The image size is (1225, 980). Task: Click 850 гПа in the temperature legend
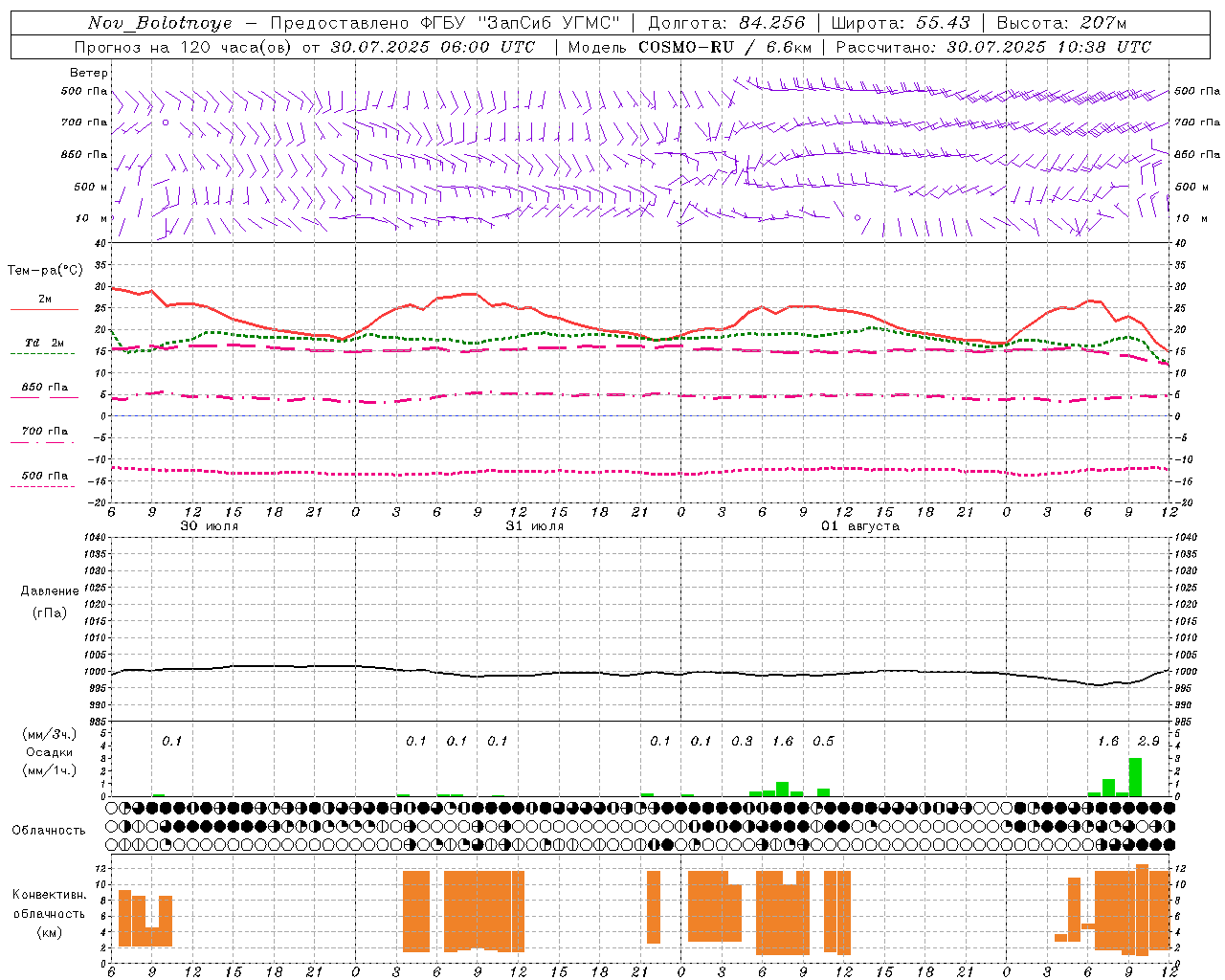tap(44, 390)
